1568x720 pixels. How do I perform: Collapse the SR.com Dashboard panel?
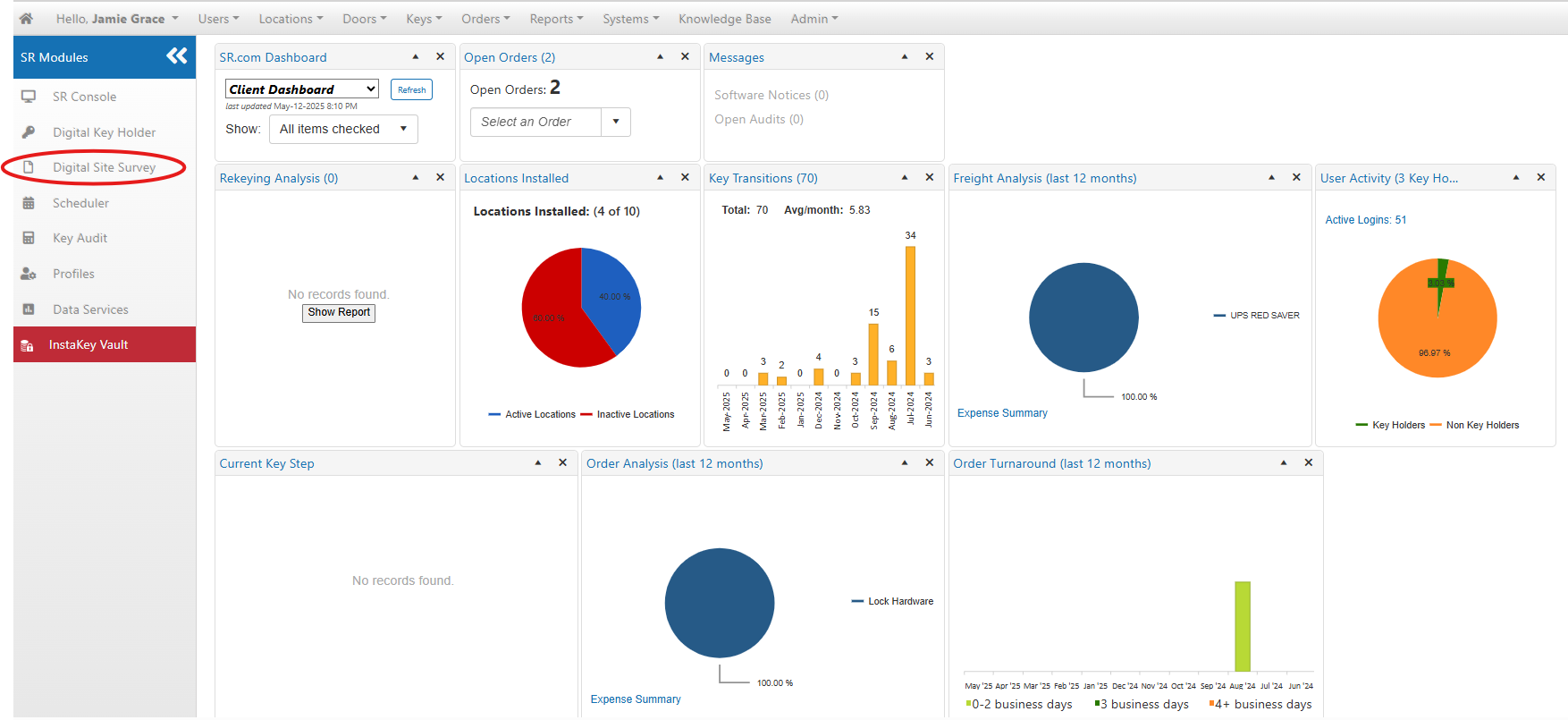click(416, 56)
